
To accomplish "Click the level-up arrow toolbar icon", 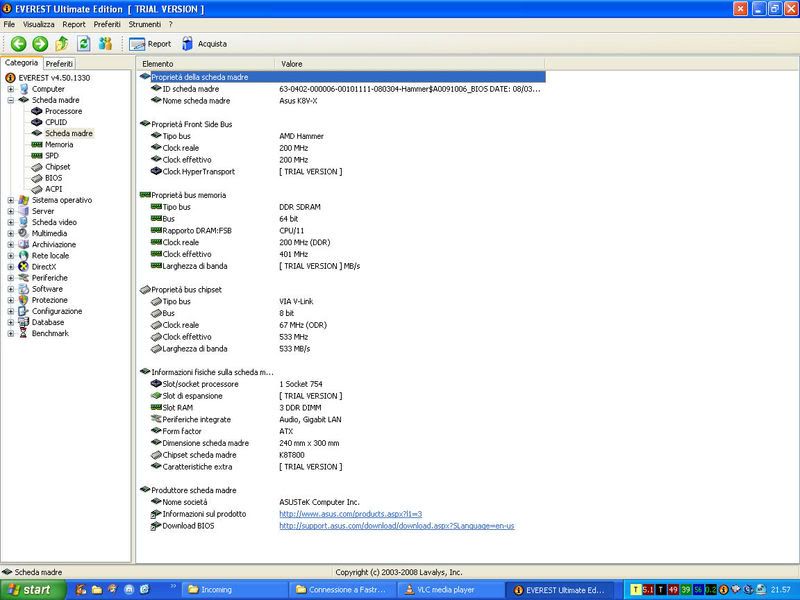I will (x=62, y=43).
